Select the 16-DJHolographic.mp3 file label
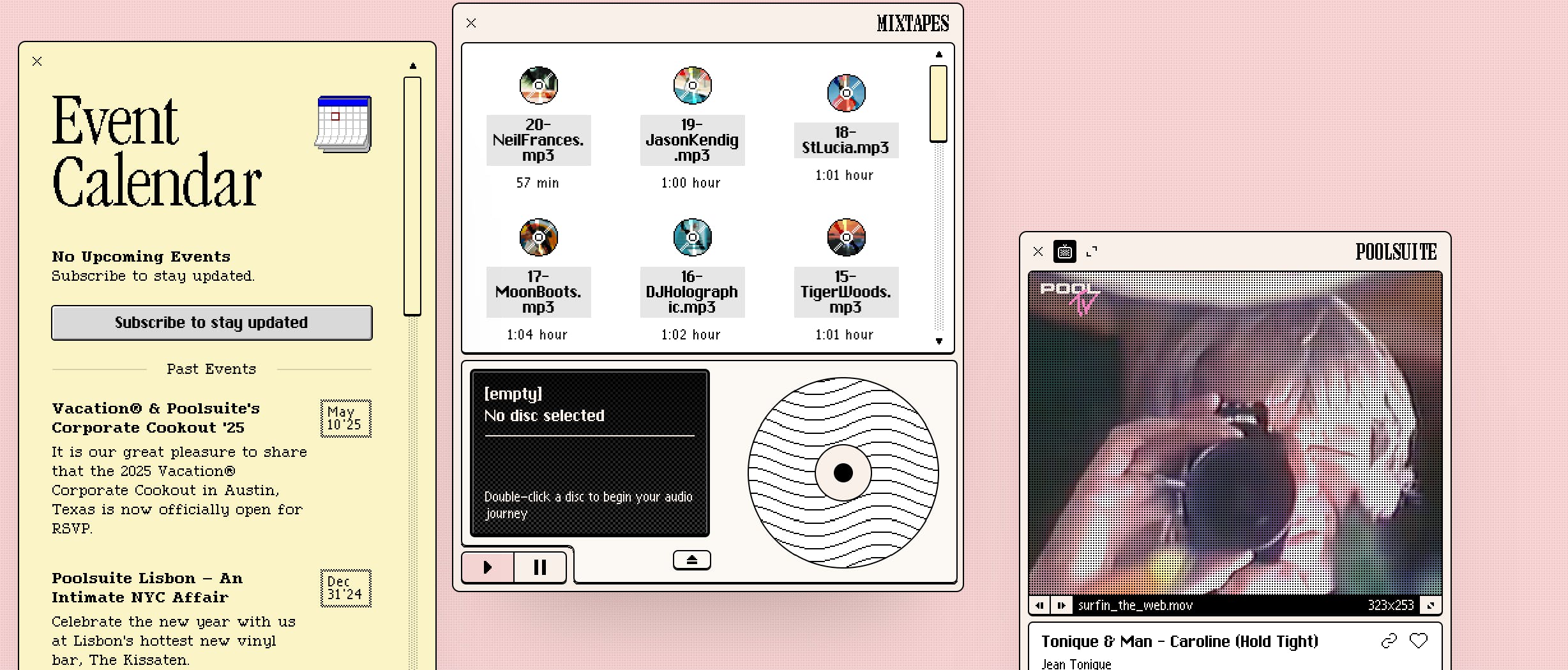Image resolution: width=1568 pixels, height=670 pixels. 692,292
